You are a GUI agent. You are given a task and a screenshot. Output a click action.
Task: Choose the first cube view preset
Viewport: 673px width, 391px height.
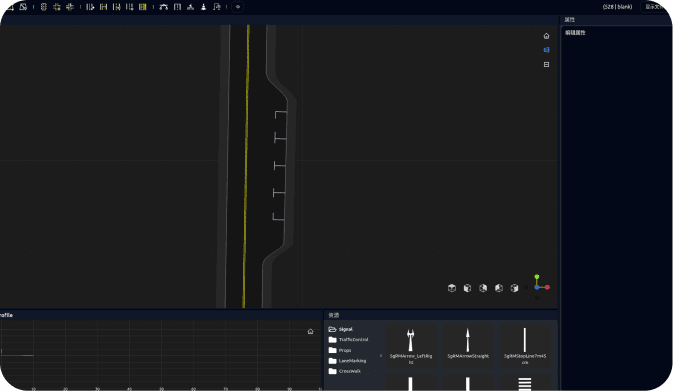pyautogui.click(x=452, y=288)
